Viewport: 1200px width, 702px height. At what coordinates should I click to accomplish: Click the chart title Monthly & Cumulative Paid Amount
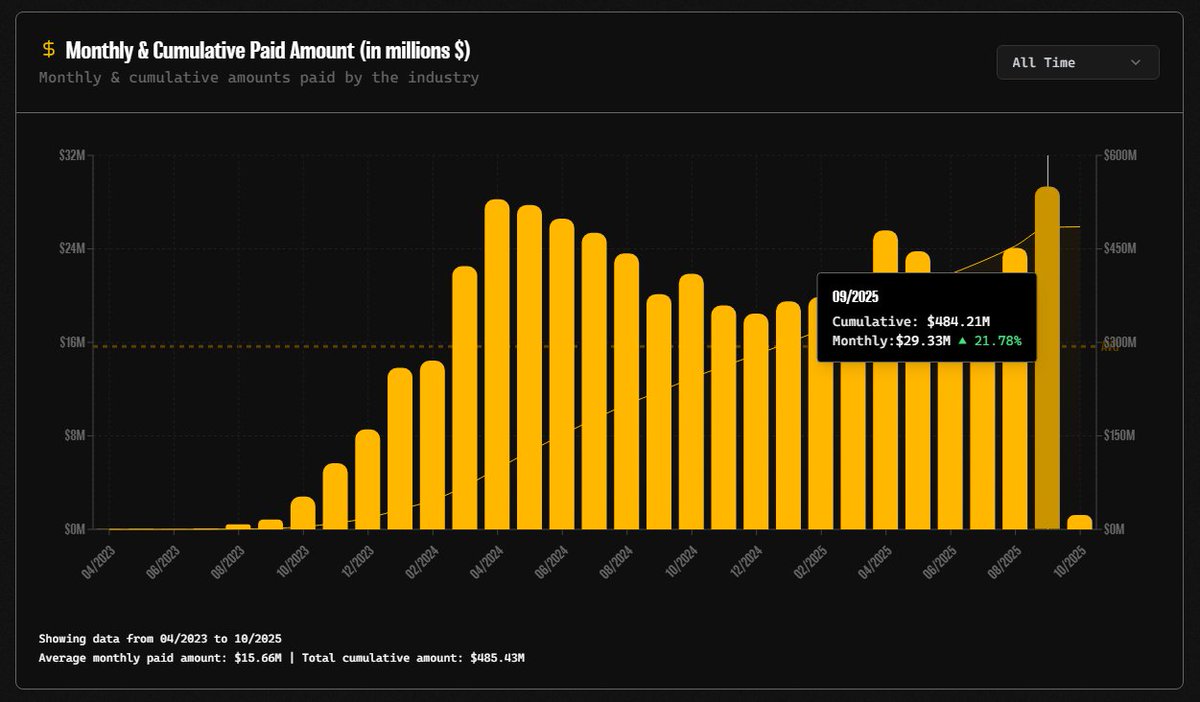pyautogui.click(x=266, y=50)
